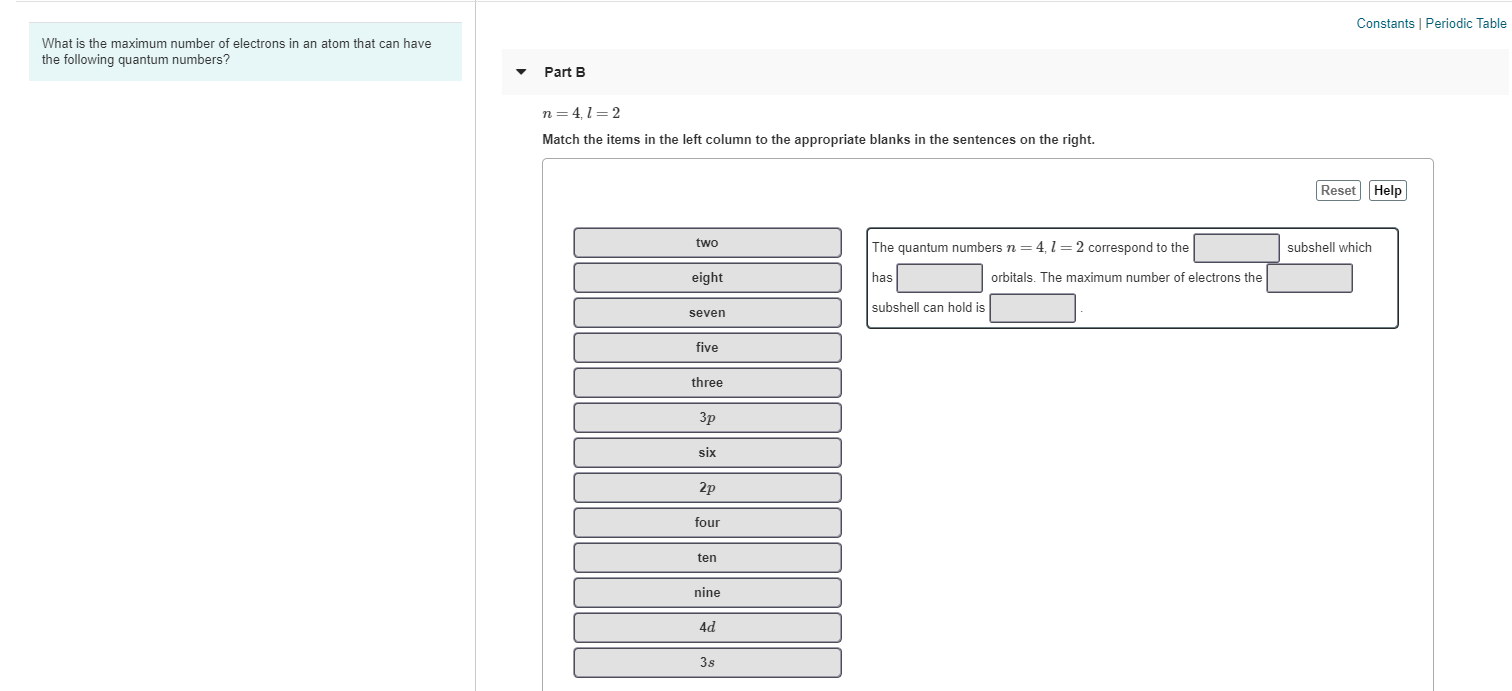
Task: Open the Constants reference
Action: 1386,23
